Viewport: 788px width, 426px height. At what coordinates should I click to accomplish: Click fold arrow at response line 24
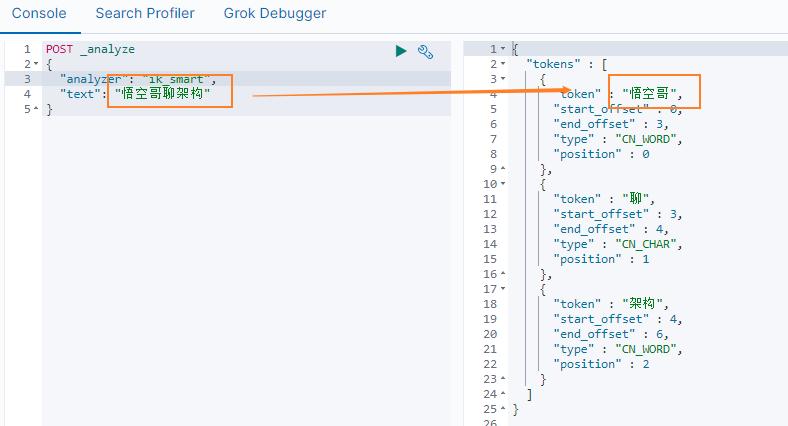tap(503, 394)
